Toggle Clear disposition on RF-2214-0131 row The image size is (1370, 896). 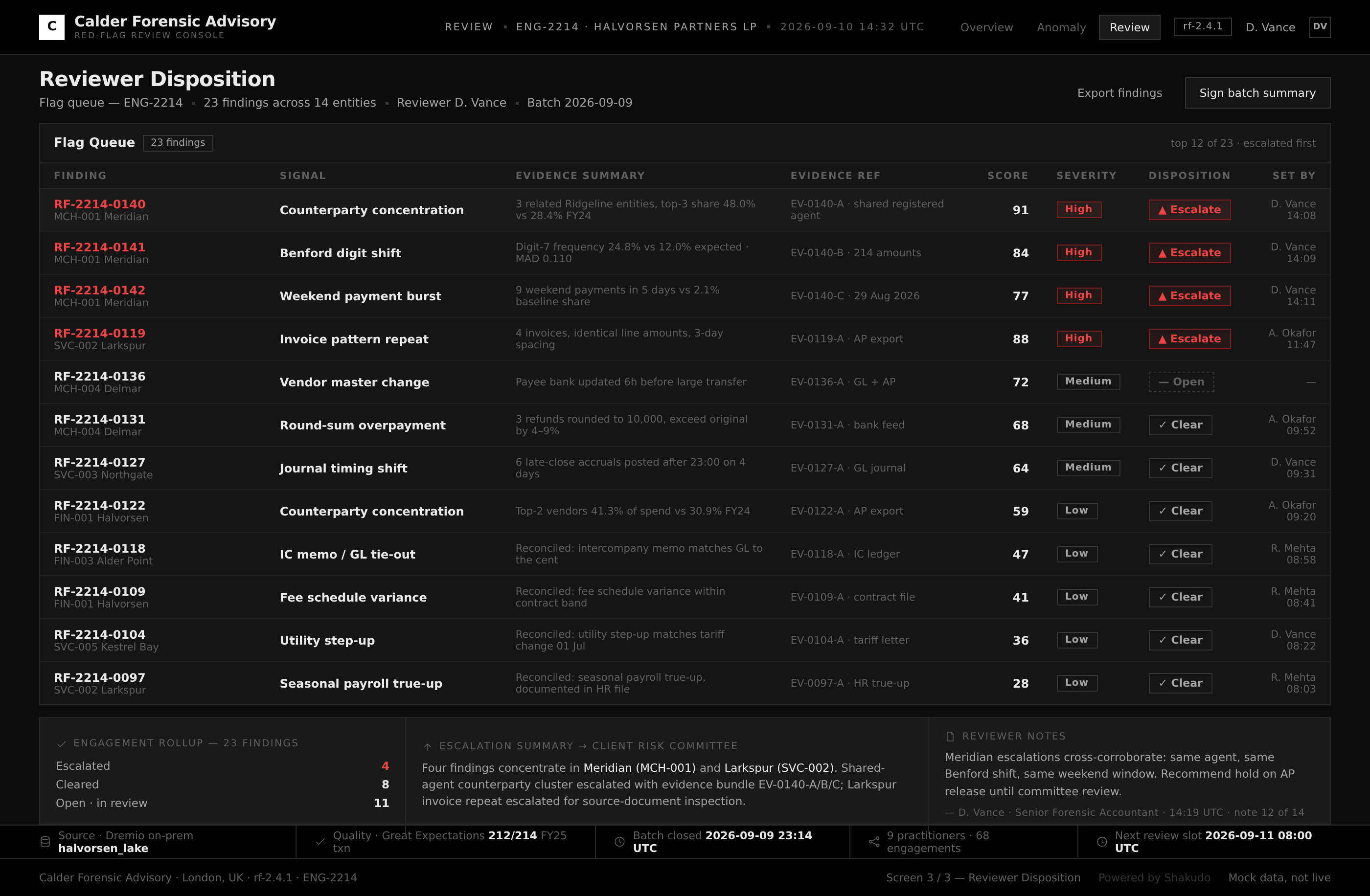(x=1180, y=425)
